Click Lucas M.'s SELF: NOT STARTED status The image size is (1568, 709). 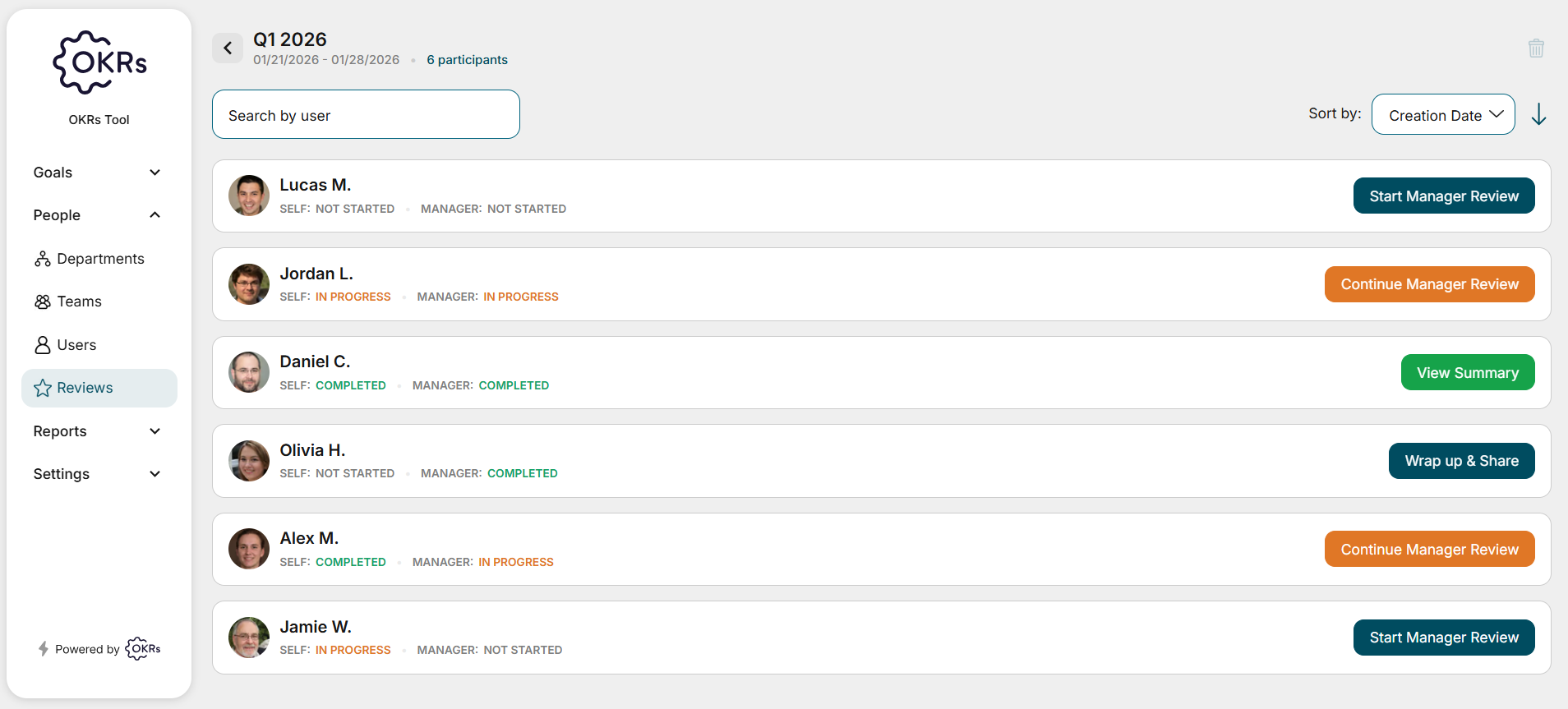[x=337, y=209]
